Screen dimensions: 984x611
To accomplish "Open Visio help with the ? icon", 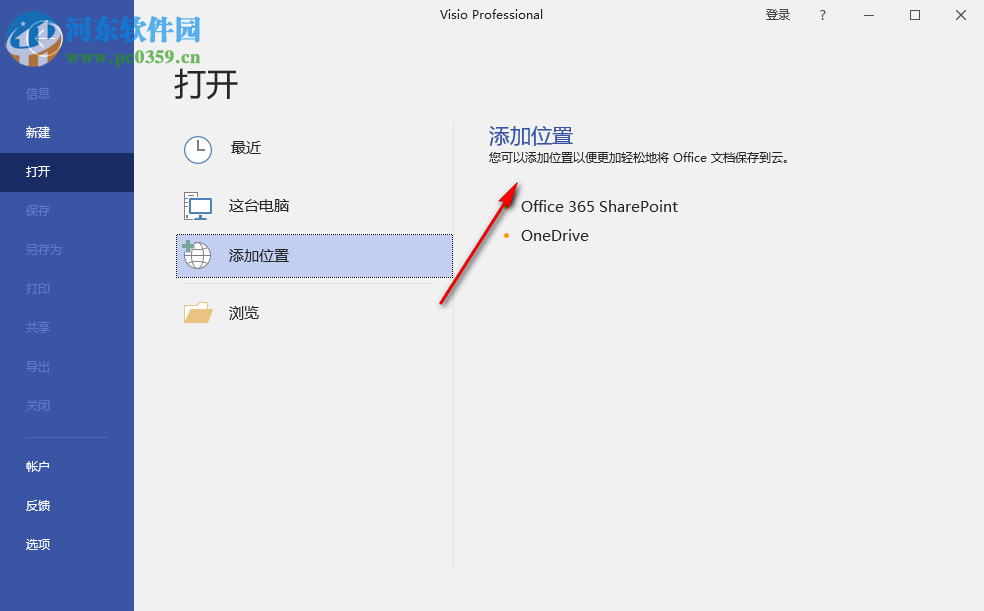I will coord(822,15).
